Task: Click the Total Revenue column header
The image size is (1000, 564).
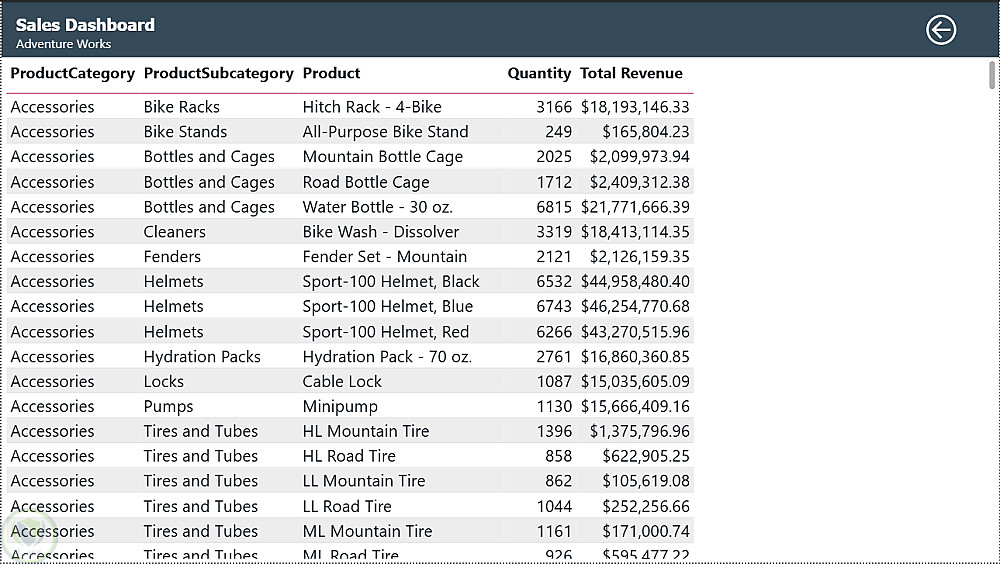Action: point(631,73)
